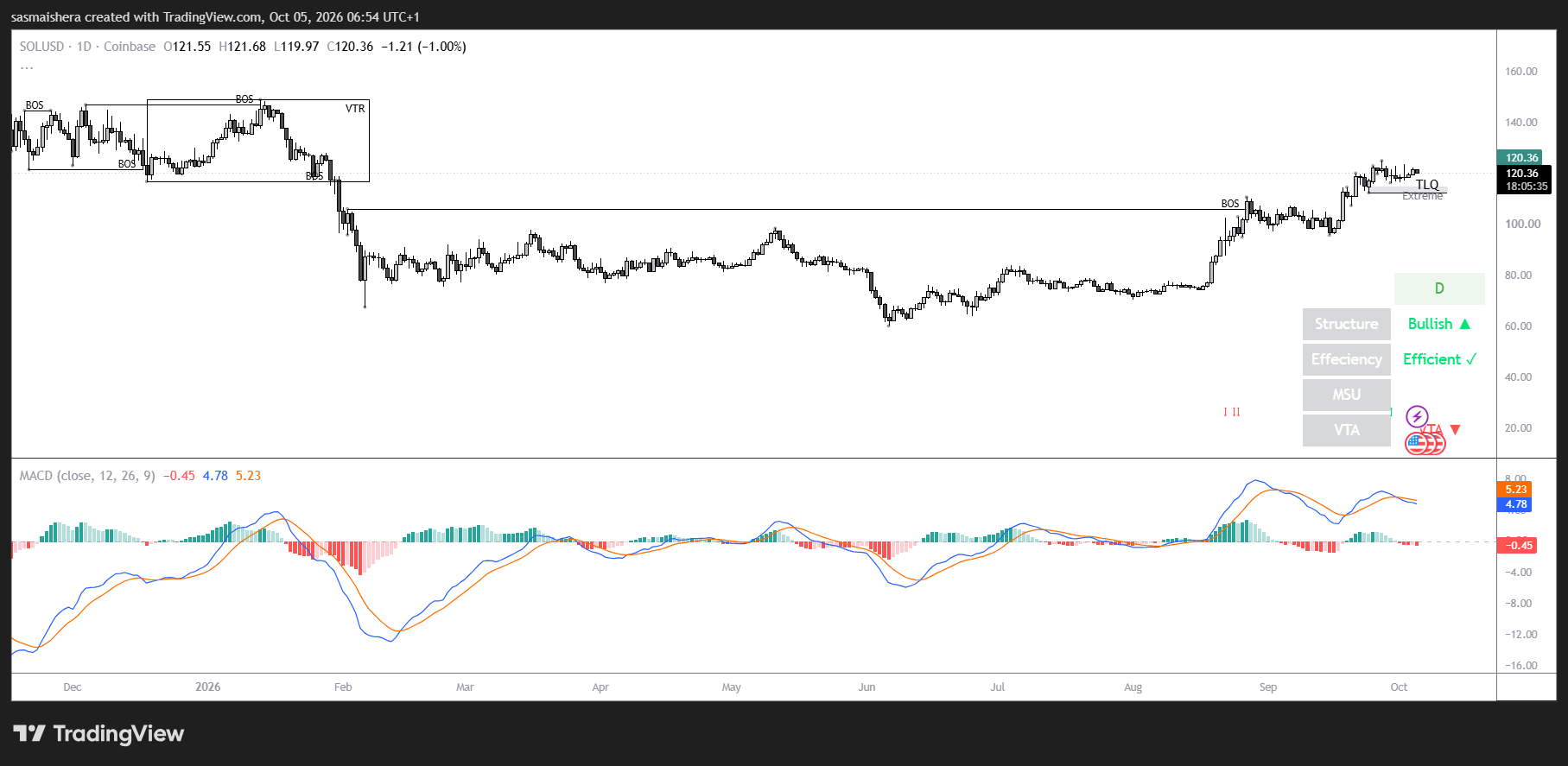Click the BOS label near late August

(x=1230, y=204)
